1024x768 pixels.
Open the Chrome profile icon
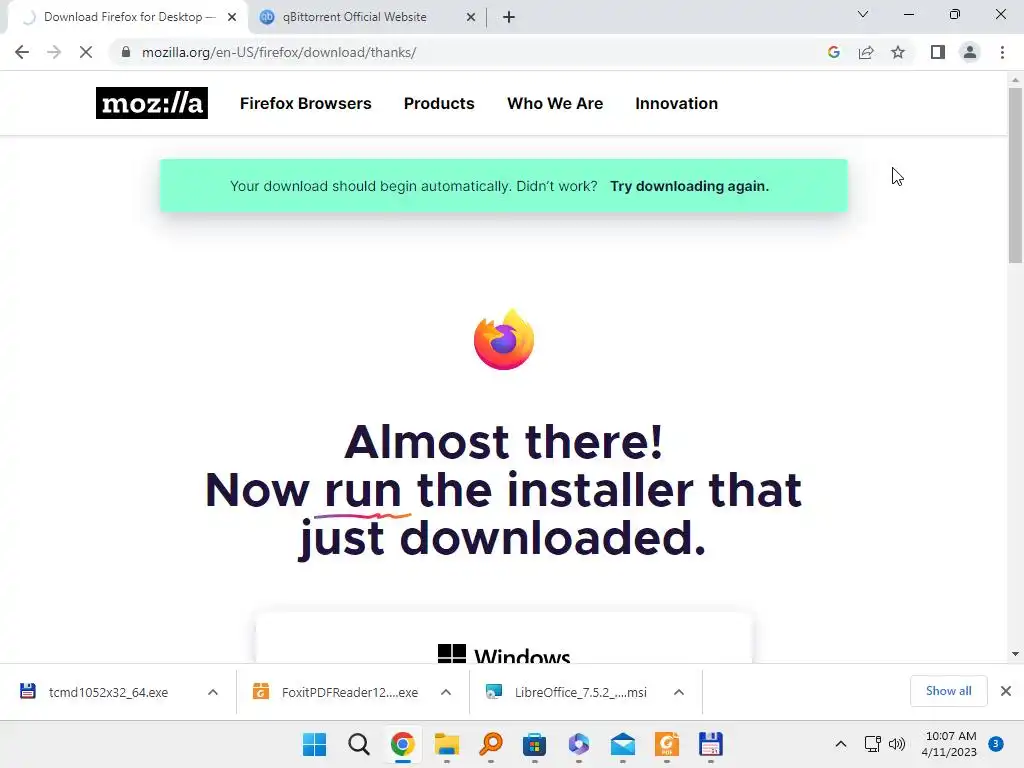(x=970, y=52)
